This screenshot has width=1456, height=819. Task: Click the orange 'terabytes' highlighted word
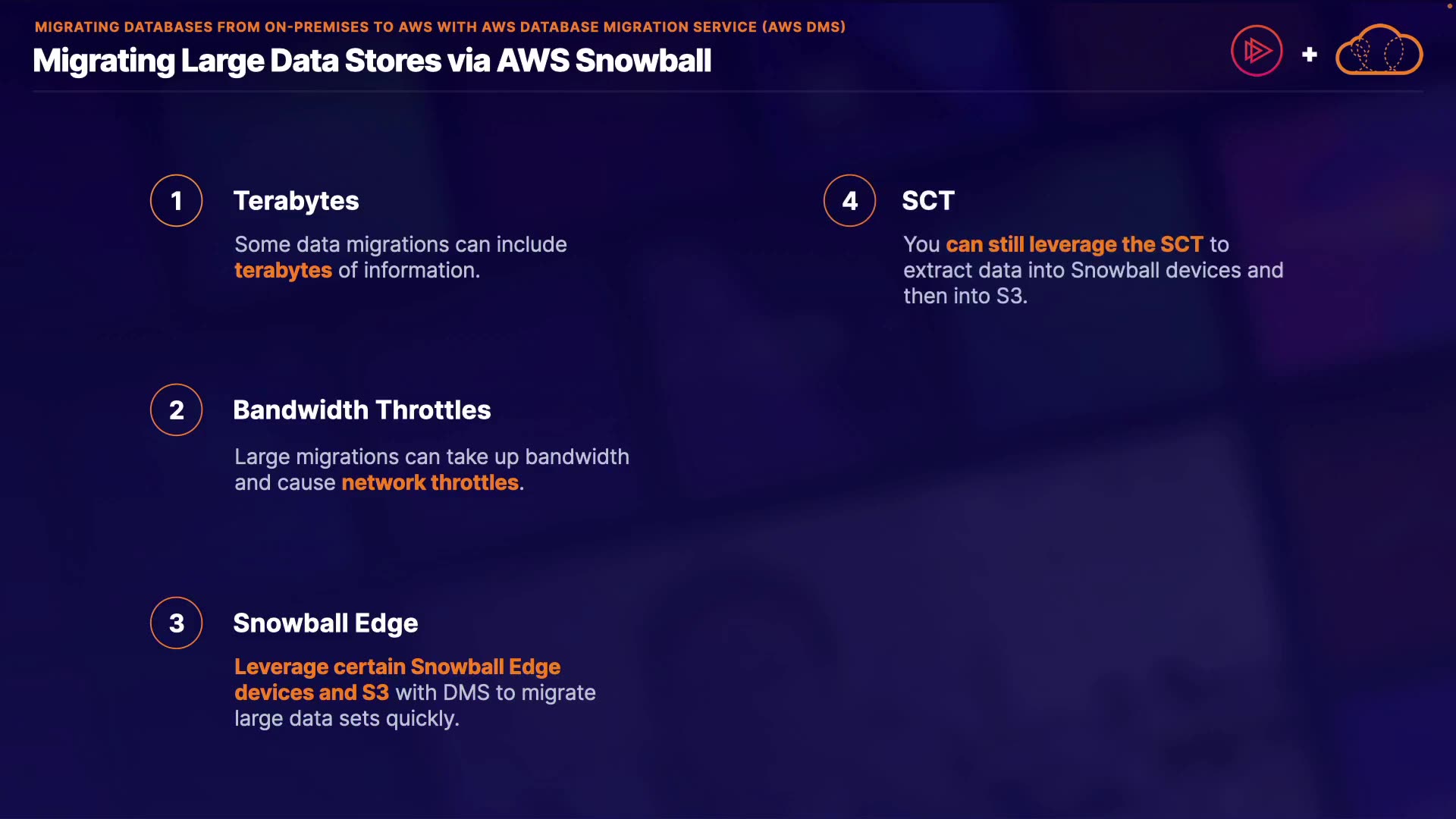(283, 271)
